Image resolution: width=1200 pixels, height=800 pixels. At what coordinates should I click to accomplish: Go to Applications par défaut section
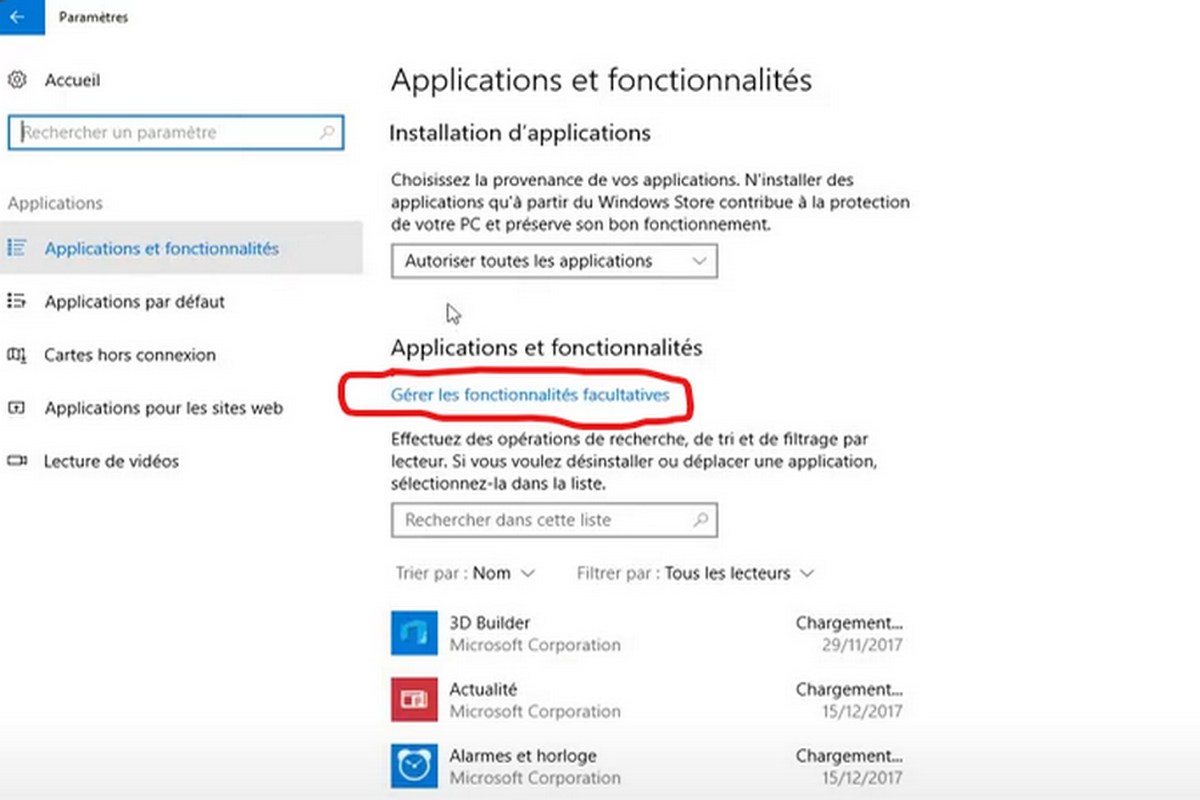135,301
